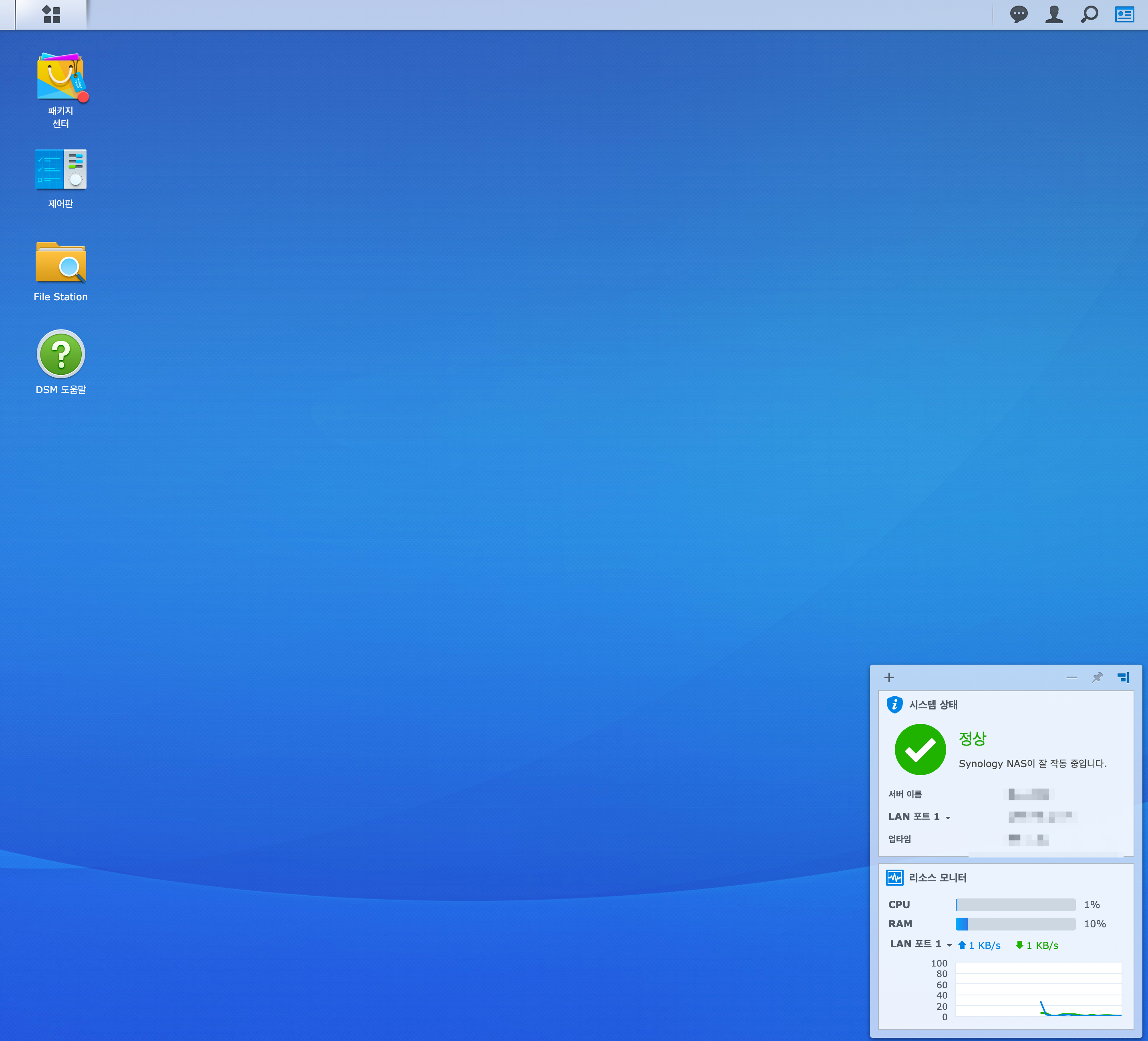Expand LAN 포트 1 dropdown in 리소스 모니터
The height and width of the screenshot is (1041, 1148).
pyautogui.click(x=949, y=945)
